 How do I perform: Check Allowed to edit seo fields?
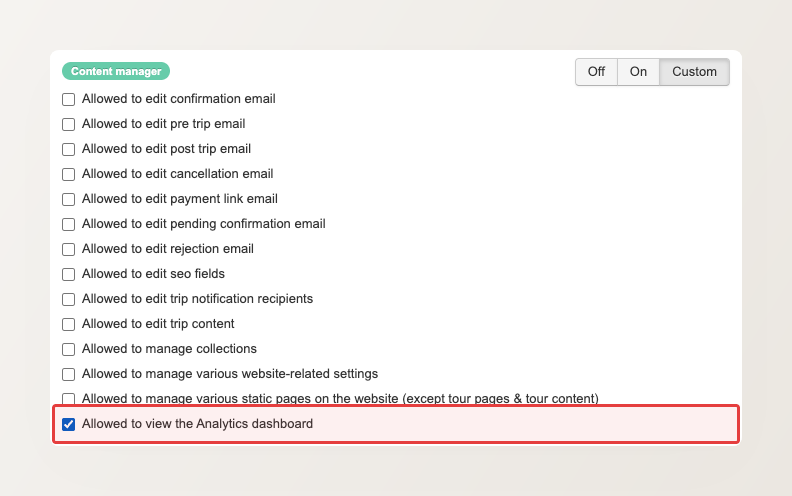point(69,274)
